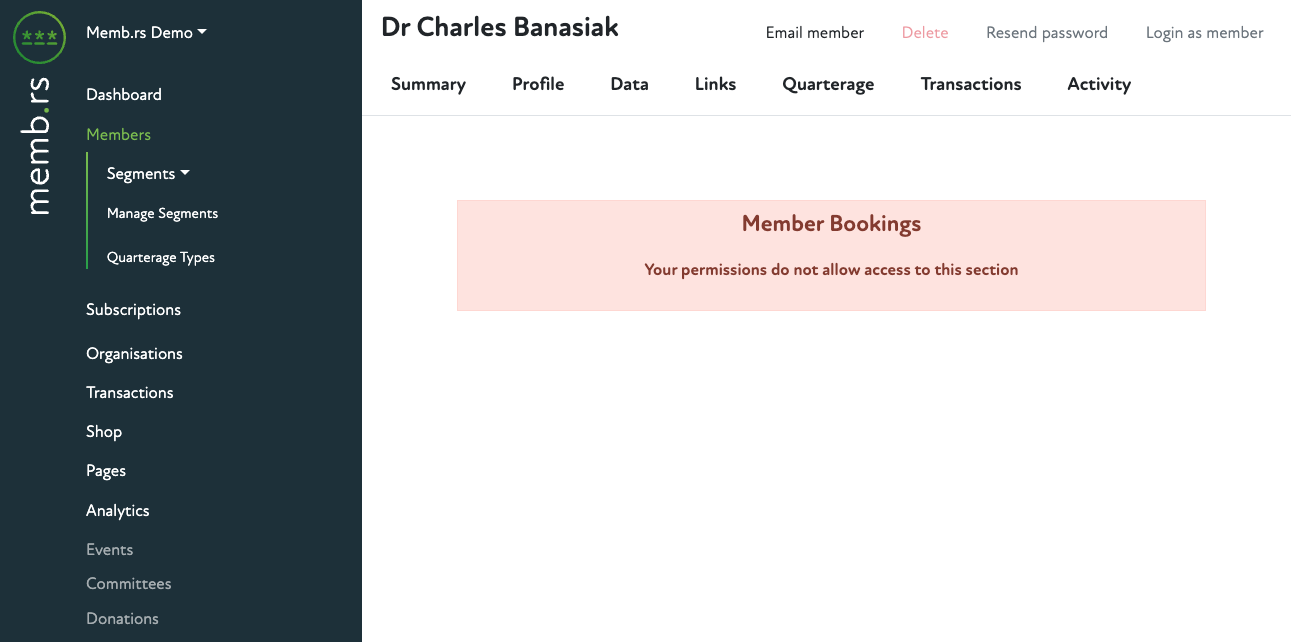Viewport: 1291px width, 642px height.
Task: Switch to the Profile tab
Action: (x=538, y=85)
